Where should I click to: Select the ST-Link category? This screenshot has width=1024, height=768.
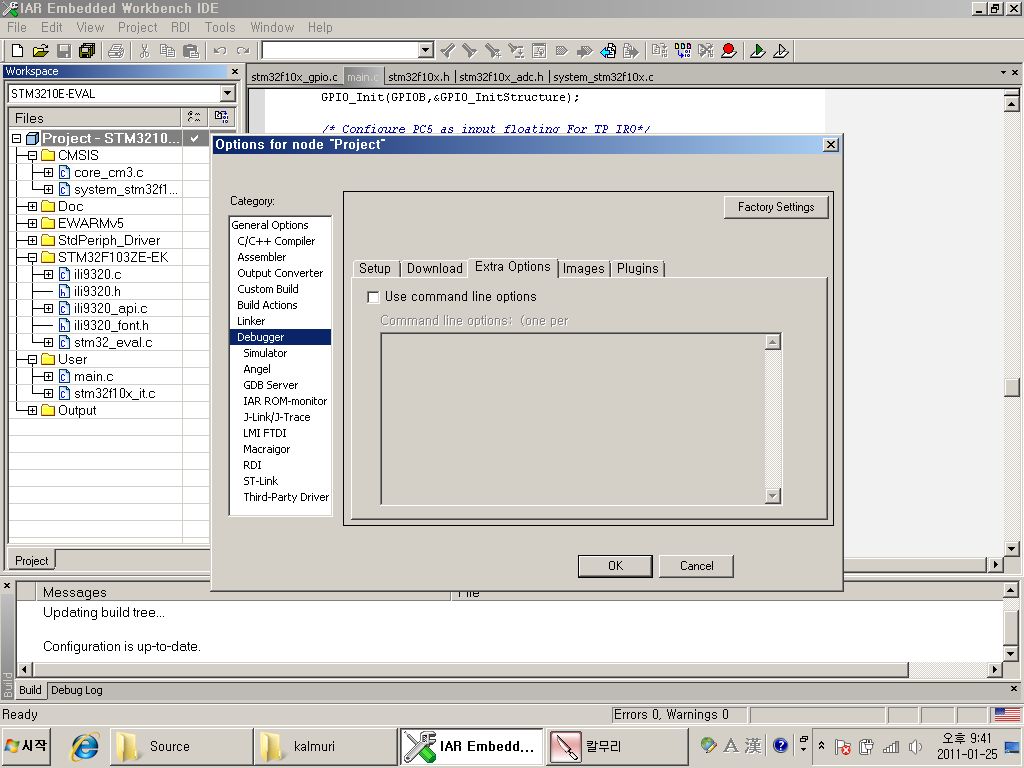point(261,481)
